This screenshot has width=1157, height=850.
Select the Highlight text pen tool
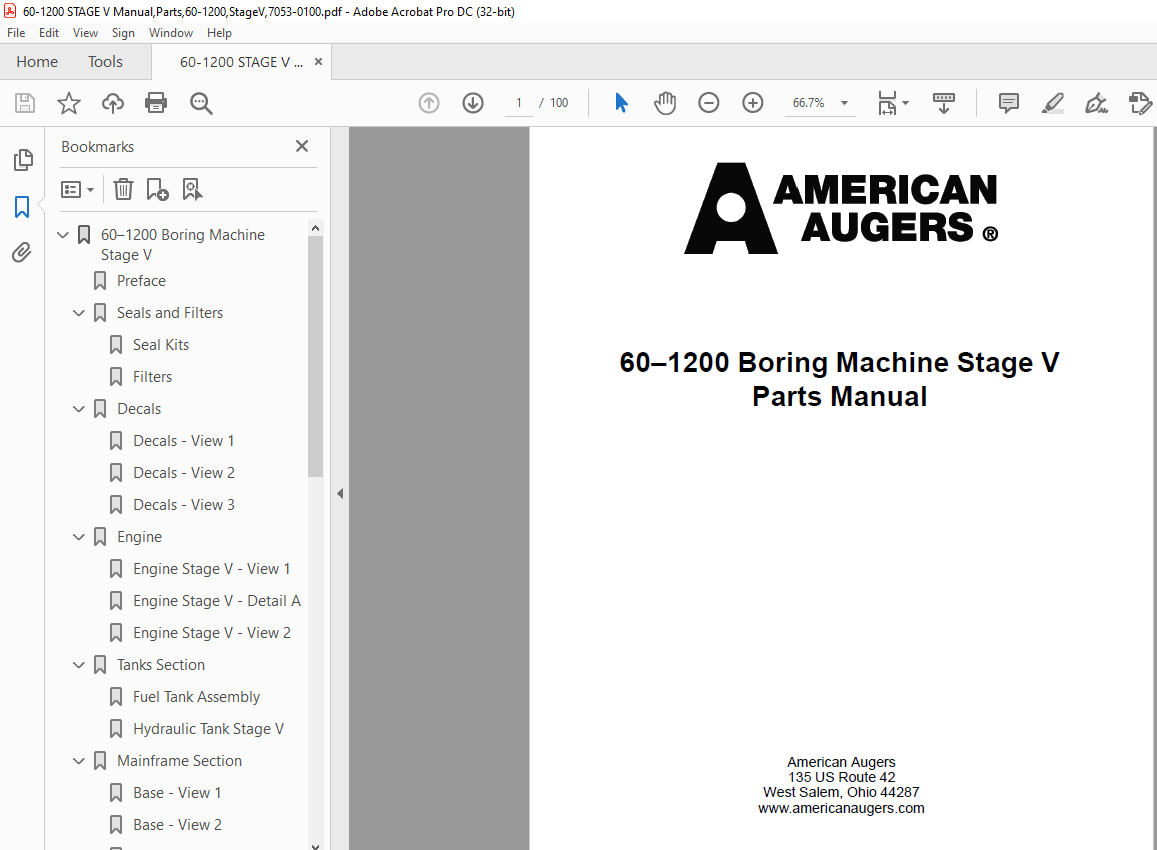(x=1053, y=103)
